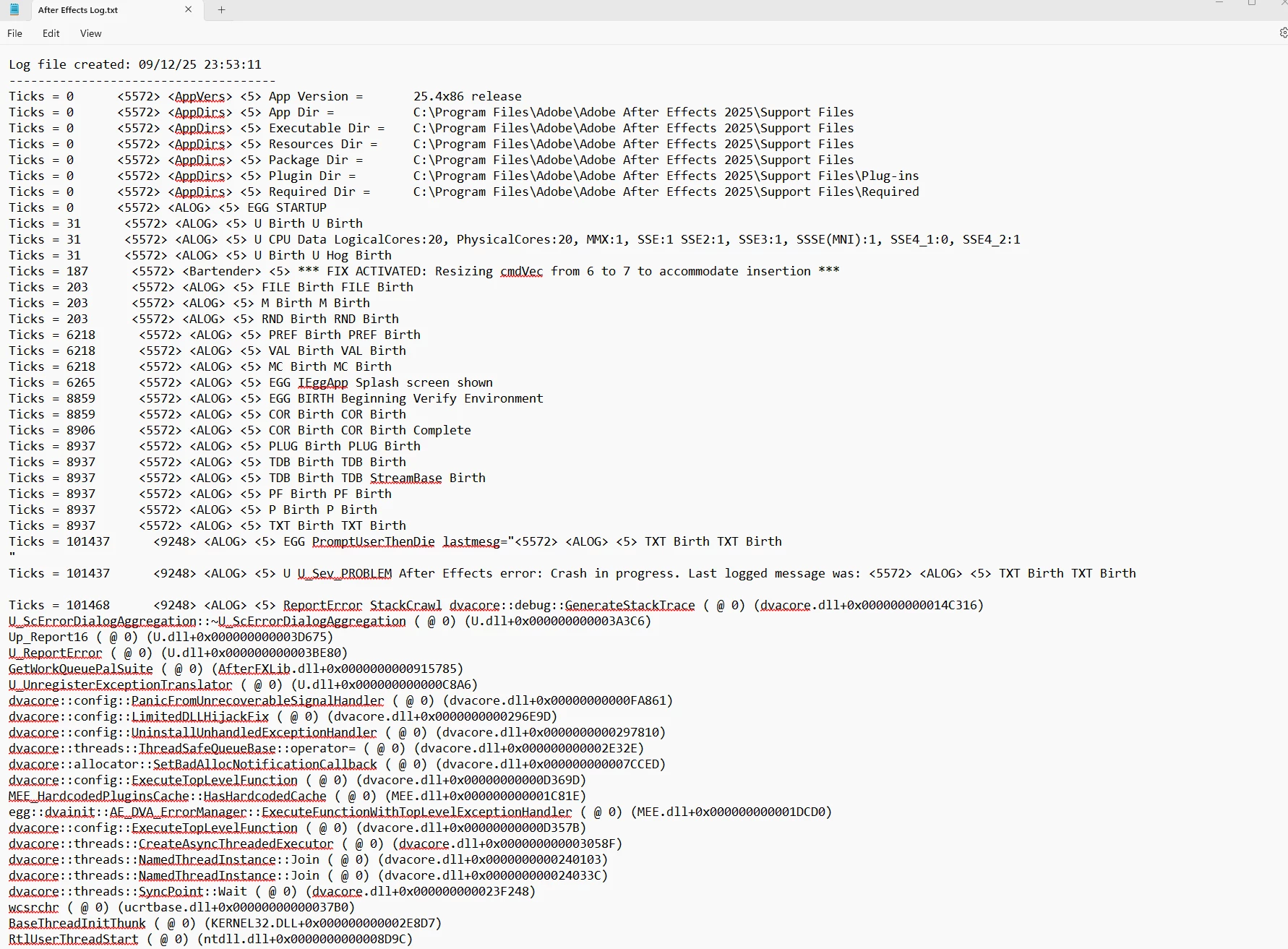The width and height of the screenshot is (1288, 949).
Task: Click 'RND Birth RND Birth' entry
Action: tap(330, 319)
